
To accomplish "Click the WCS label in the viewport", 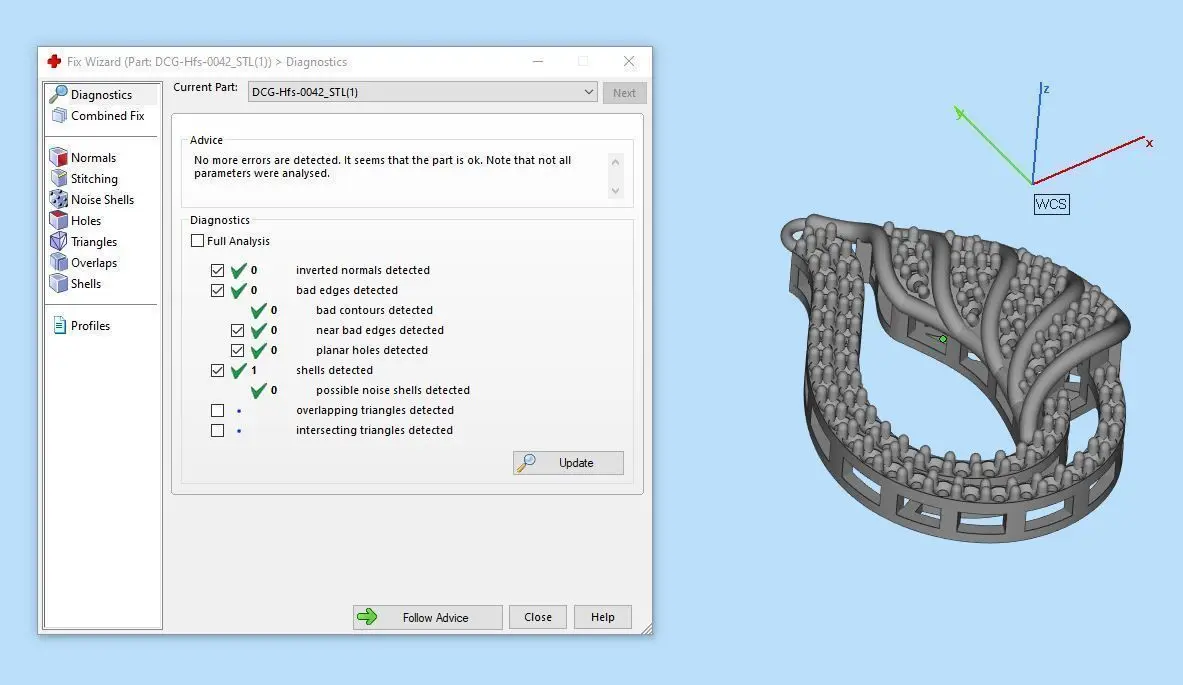I will (x=1051, y=204).
